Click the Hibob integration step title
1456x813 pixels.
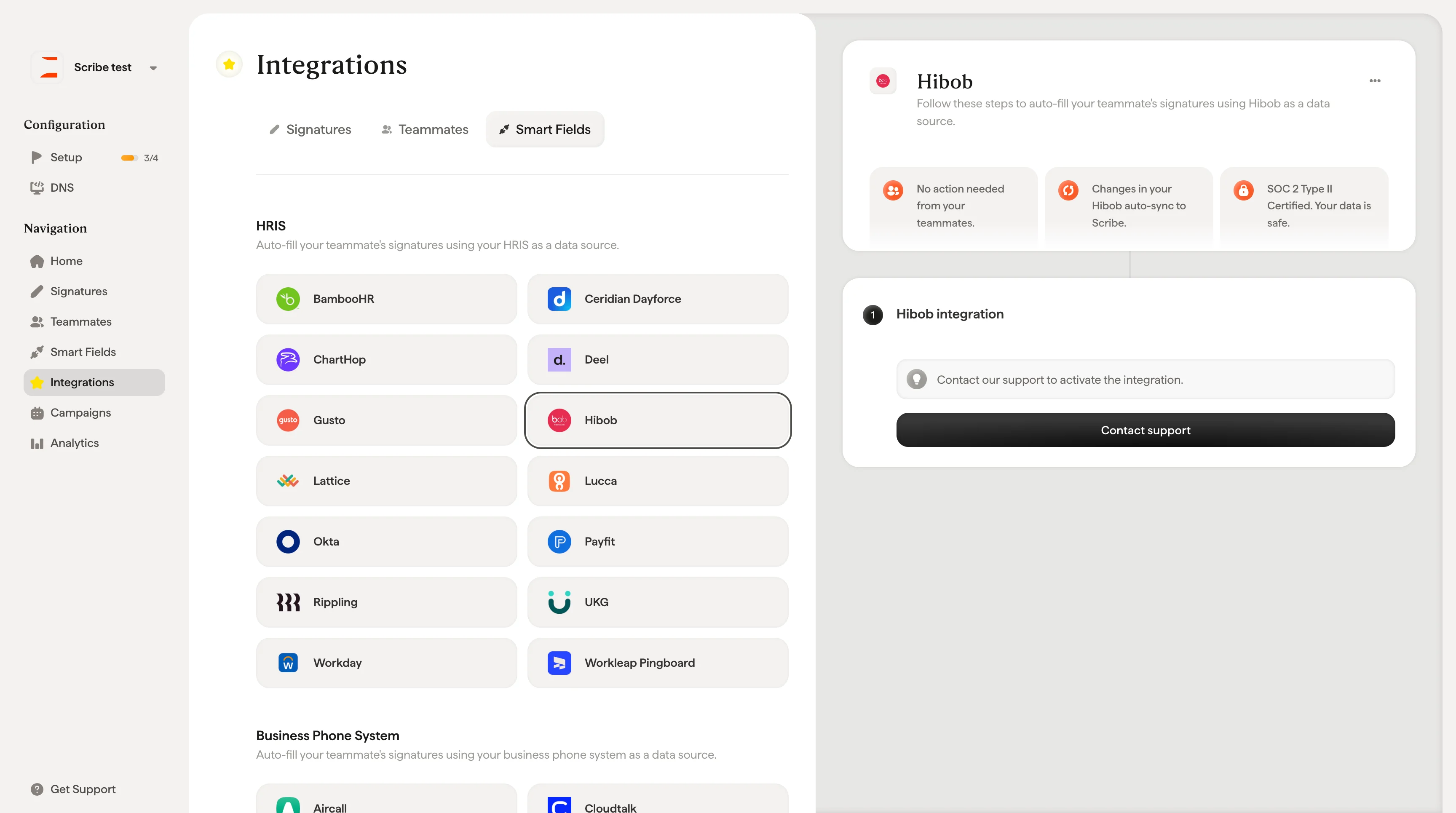(950, 314)
